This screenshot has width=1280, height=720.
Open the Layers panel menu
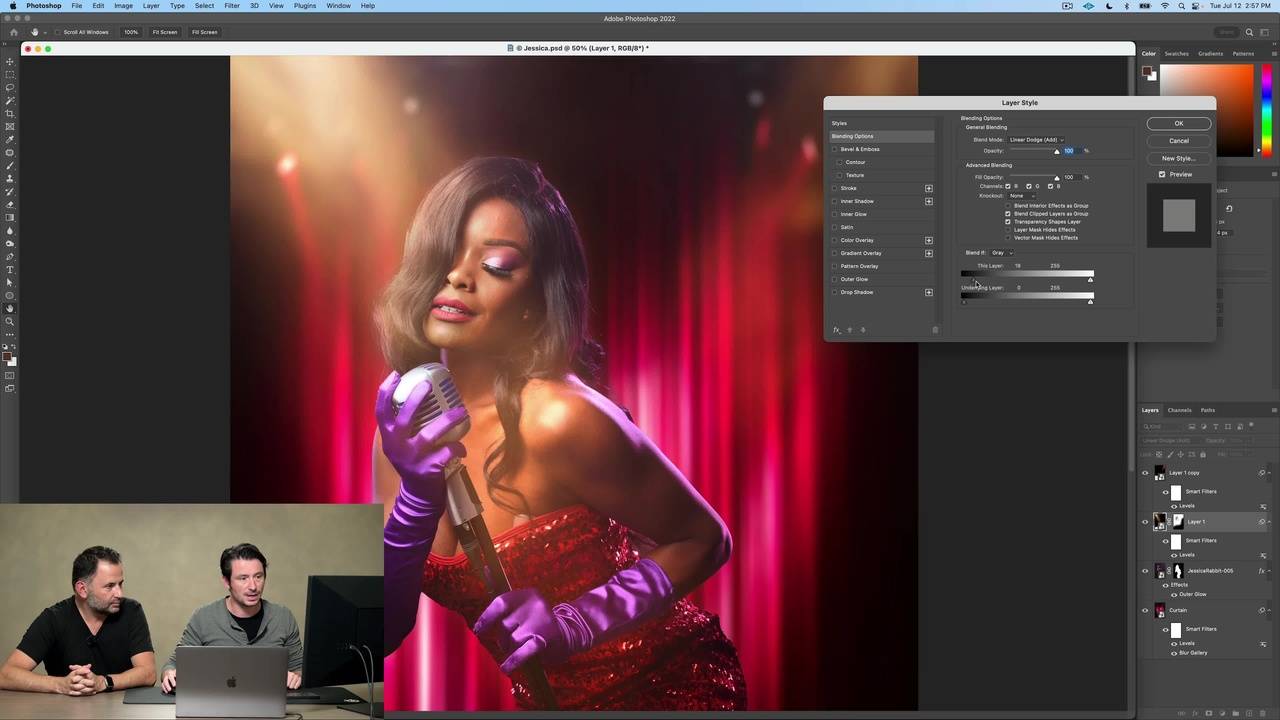click(1274, 410)
